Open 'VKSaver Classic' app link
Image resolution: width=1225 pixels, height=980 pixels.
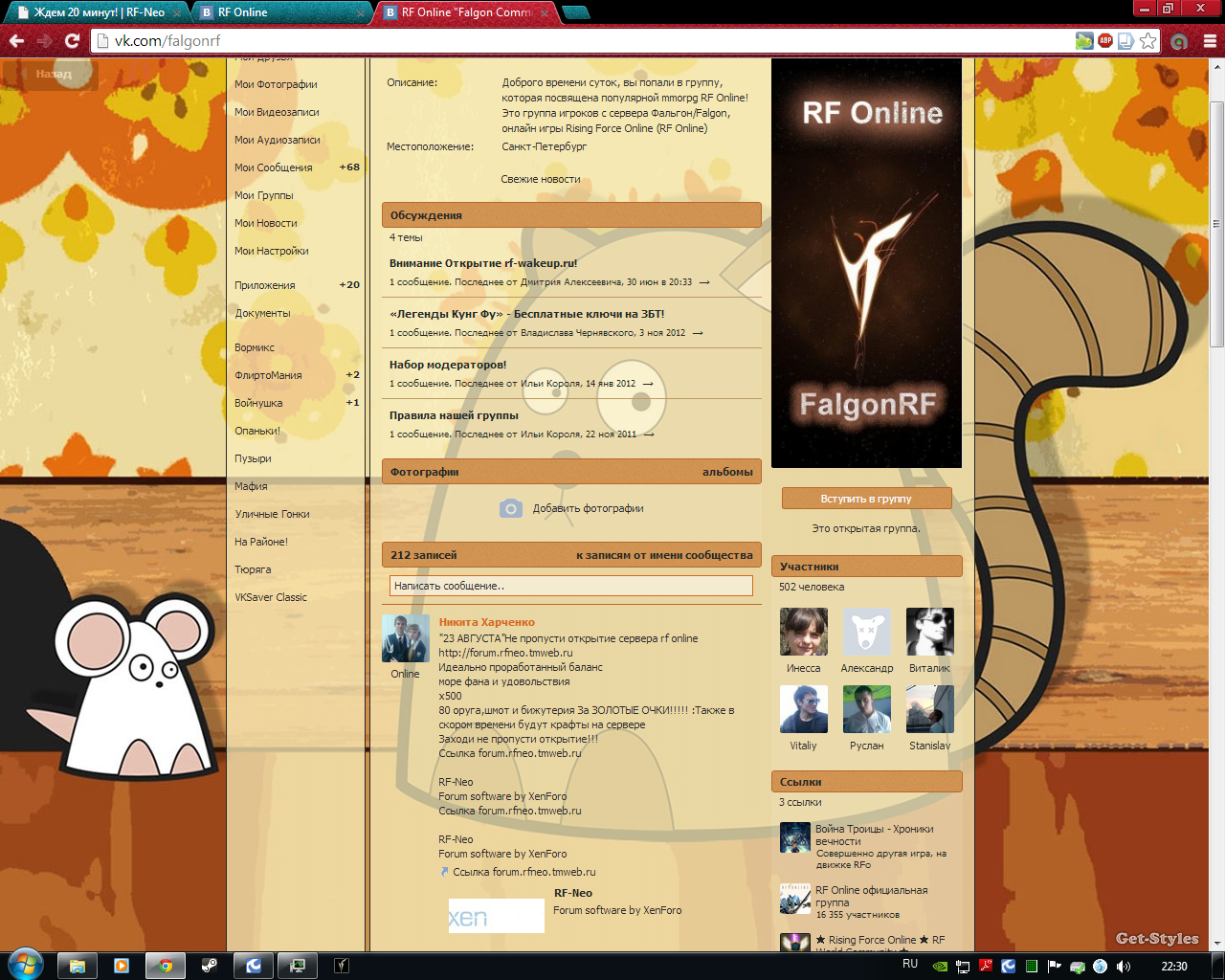click(271, 597)
